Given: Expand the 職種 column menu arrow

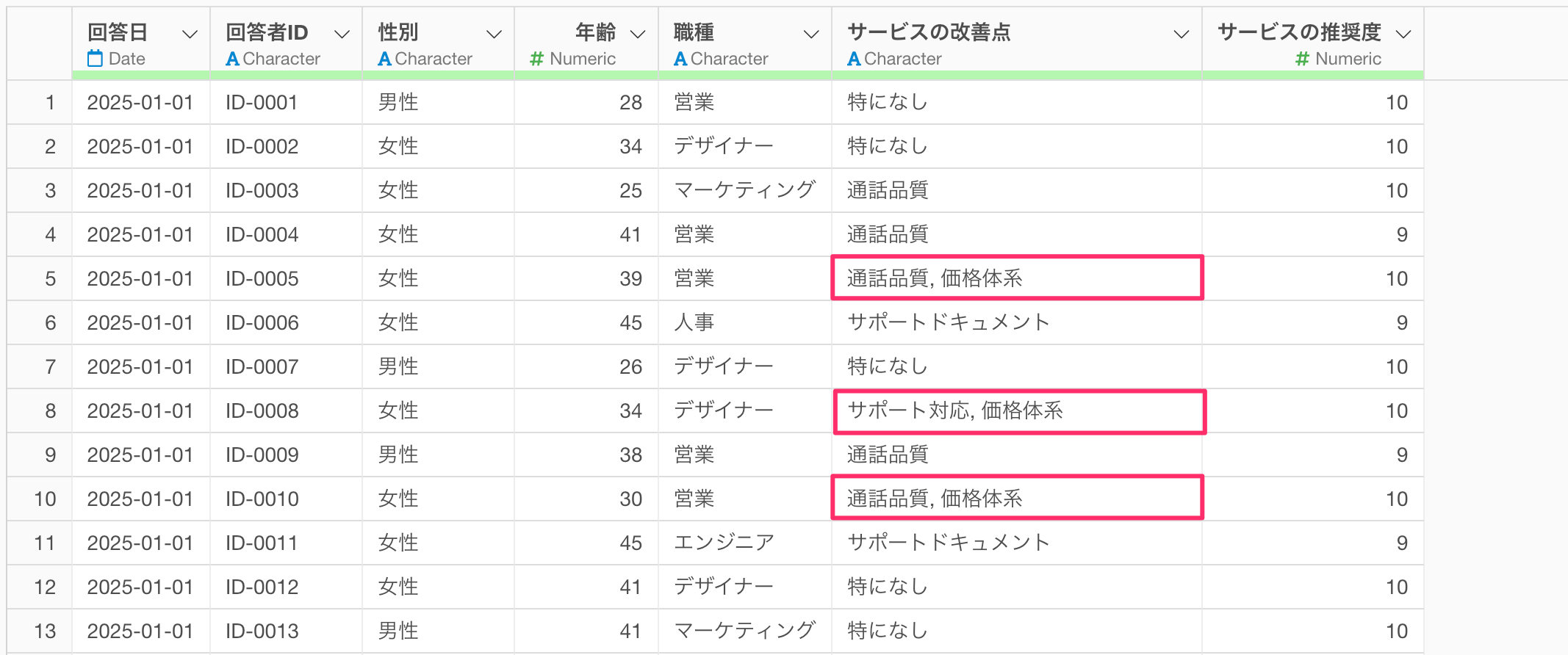Looking at the screenshot, I should 811,35.
